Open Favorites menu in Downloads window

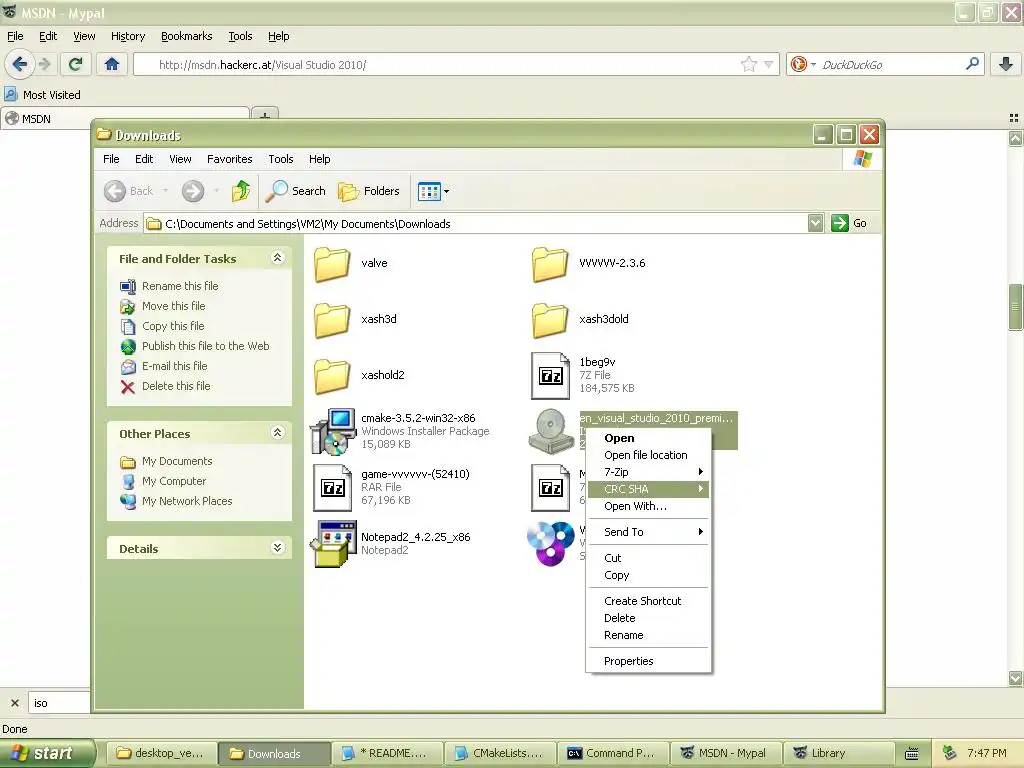[229, 159]
